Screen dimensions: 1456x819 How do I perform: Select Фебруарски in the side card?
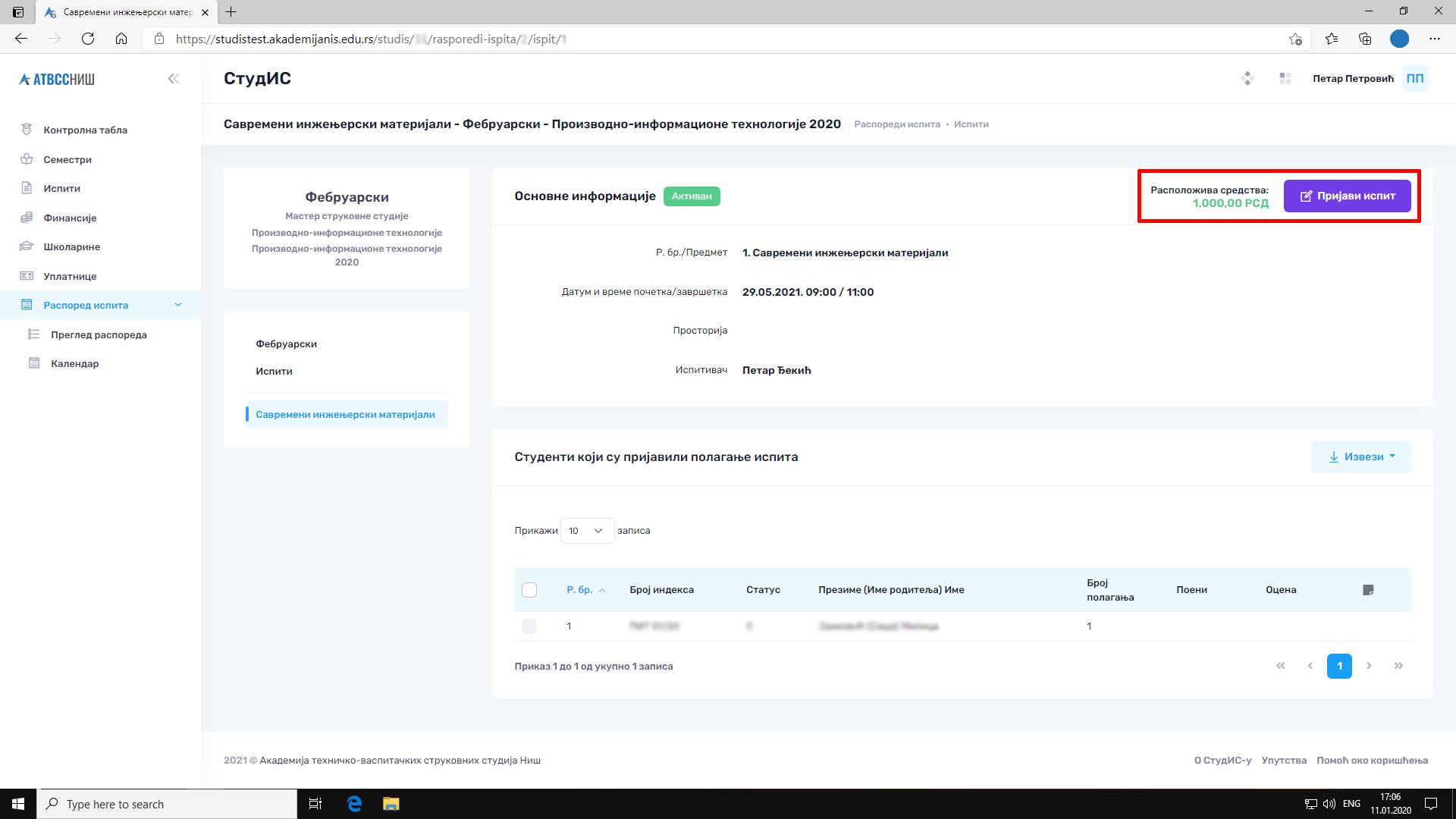coord(286,344)
